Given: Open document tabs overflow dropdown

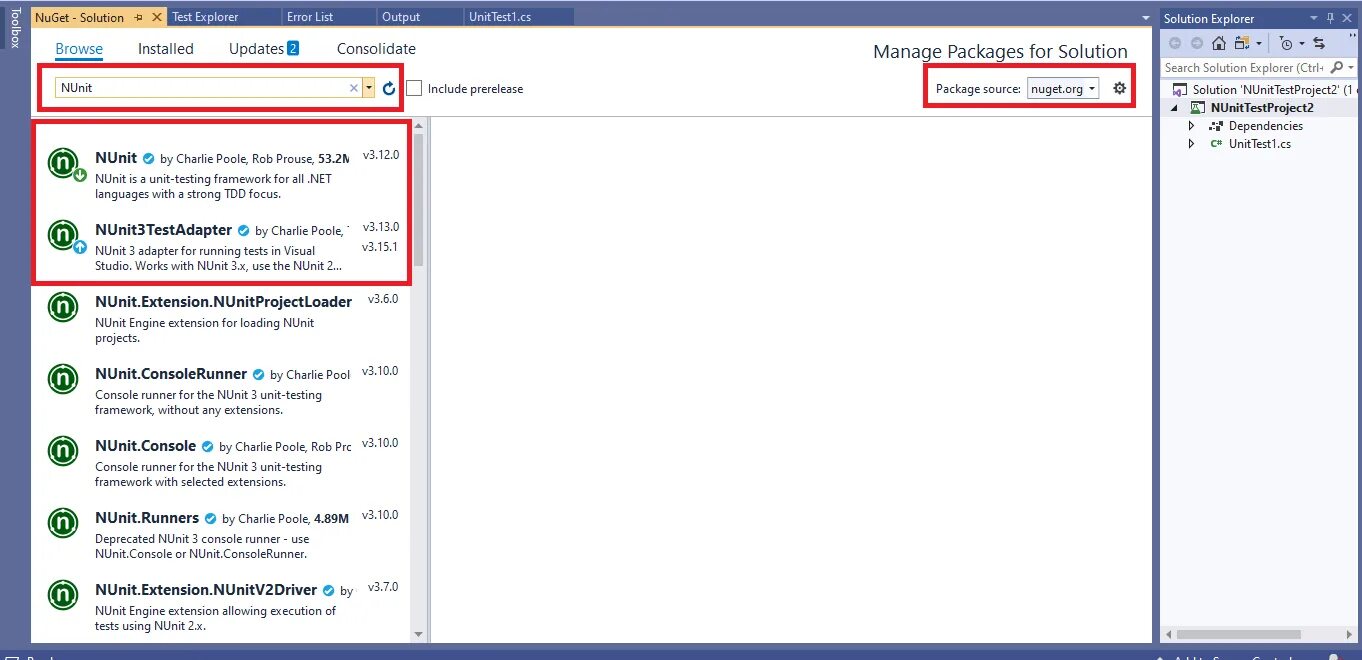Looking at the screenshot, I should (1146, 17).
